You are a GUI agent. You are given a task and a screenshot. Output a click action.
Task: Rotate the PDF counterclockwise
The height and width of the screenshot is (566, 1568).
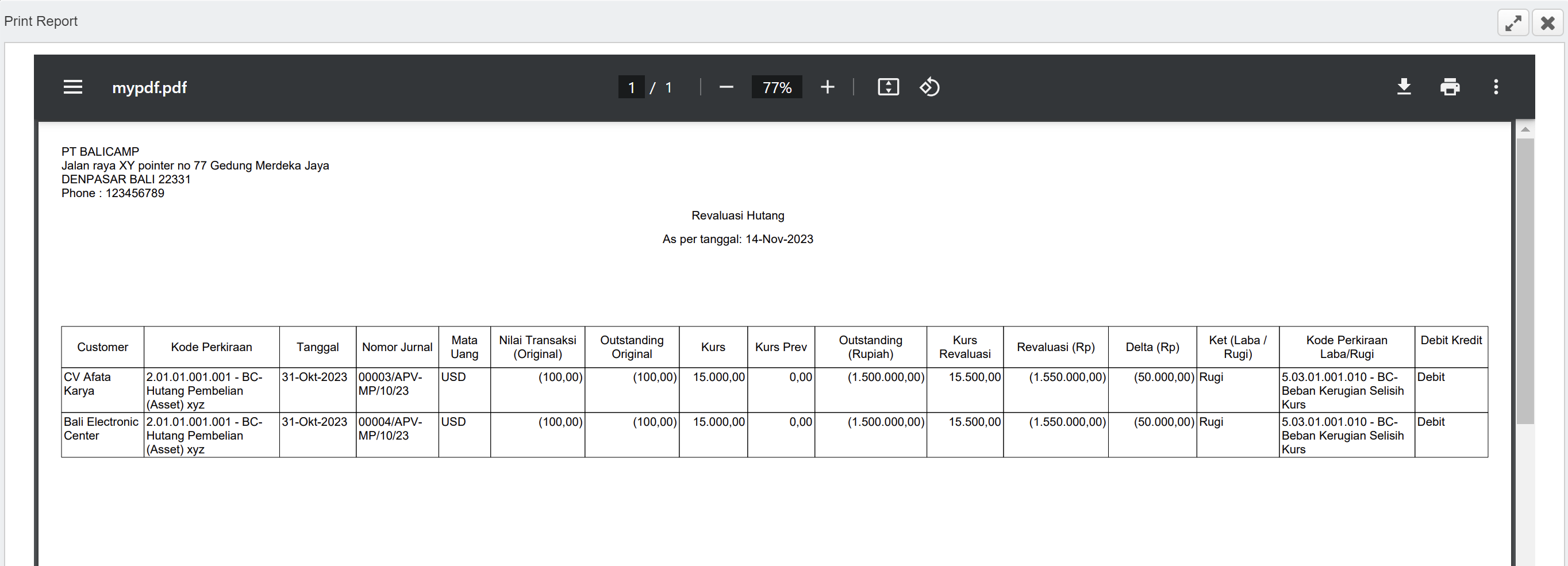point(929,87)
